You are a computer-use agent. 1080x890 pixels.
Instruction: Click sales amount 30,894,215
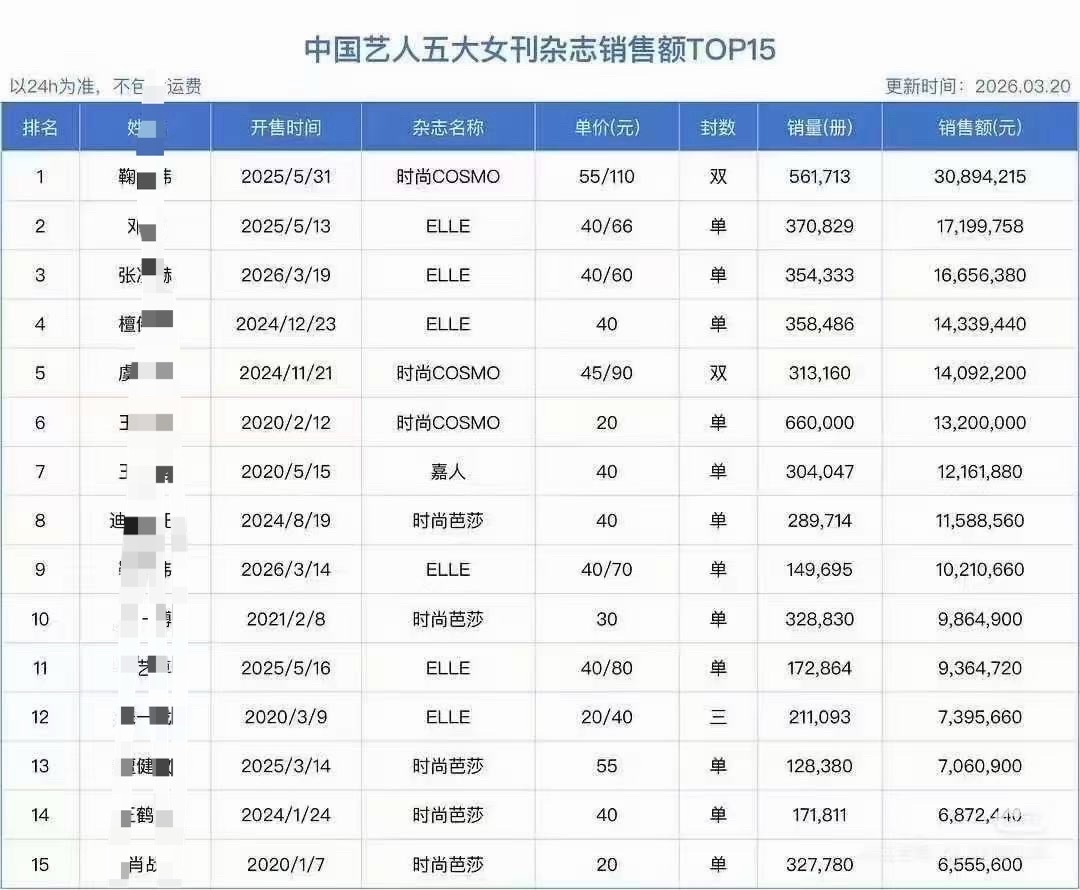tap(980, 177)
